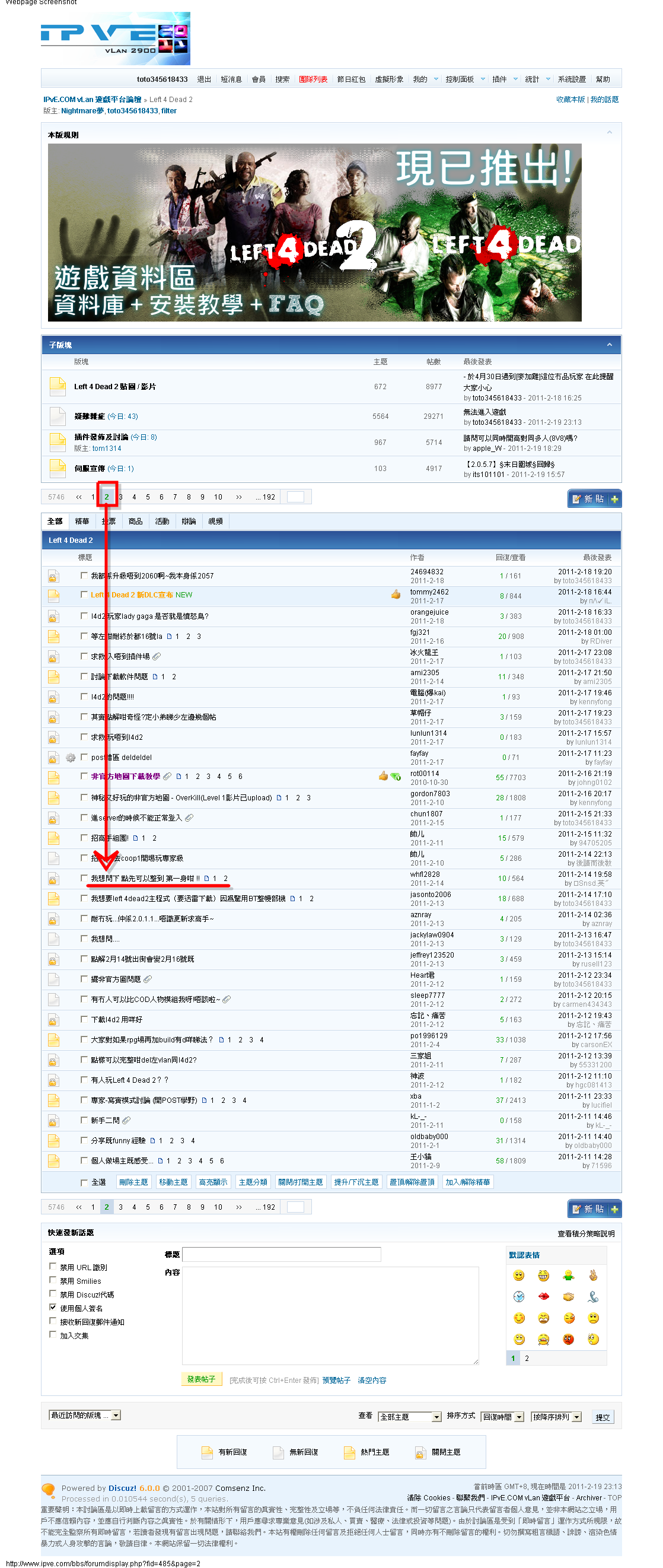Tick the 加入文集 checkbox
The image size is (663, 1568).
click(53, 1334)
